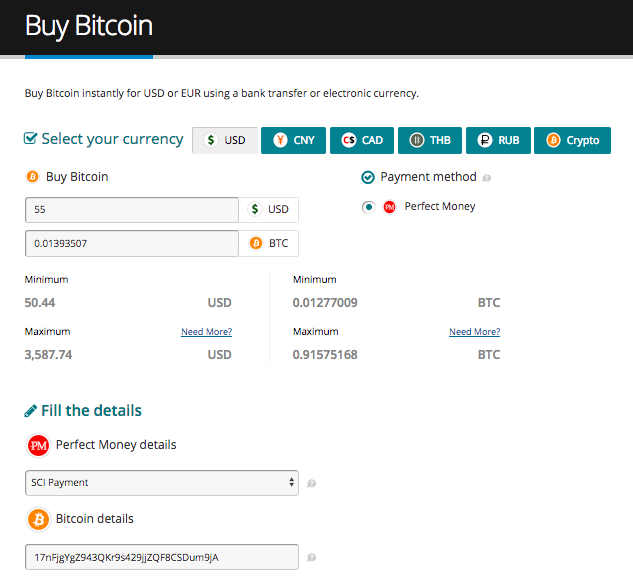Open the SCI Payment dropdown
The height and width of the screenshot is (582, 633).
(162, 483)
